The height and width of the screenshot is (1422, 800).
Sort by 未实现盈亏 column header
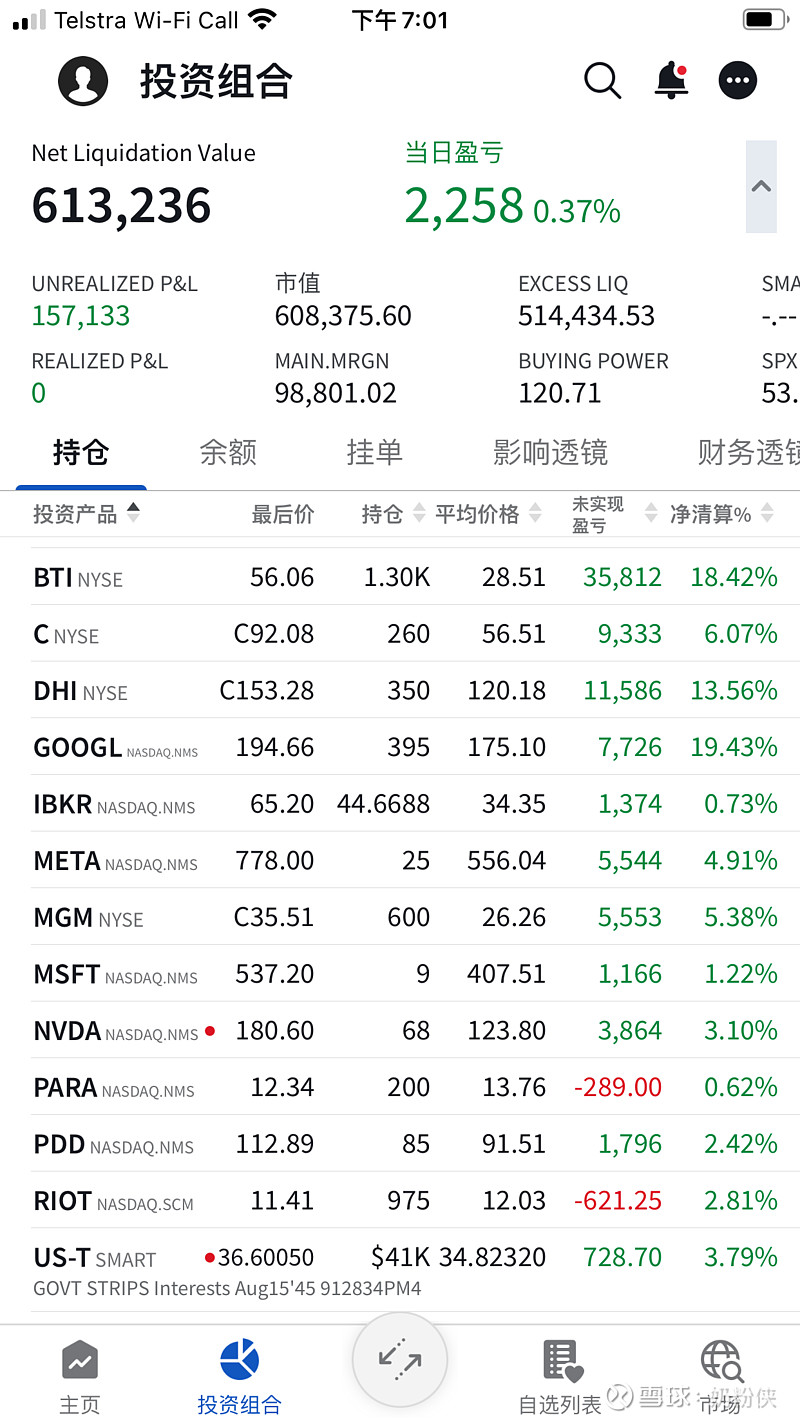coord(614,514)
